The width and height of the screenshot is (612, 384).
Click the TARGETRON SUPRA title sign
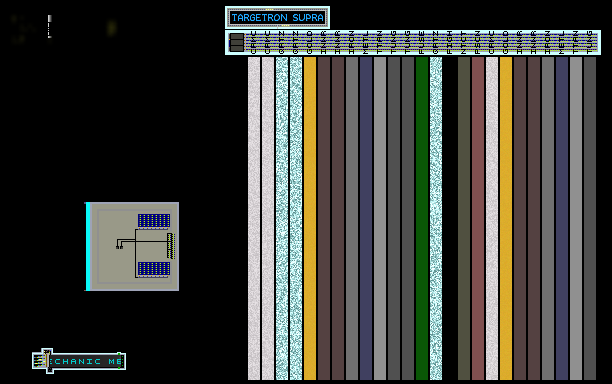click(278, 18)
